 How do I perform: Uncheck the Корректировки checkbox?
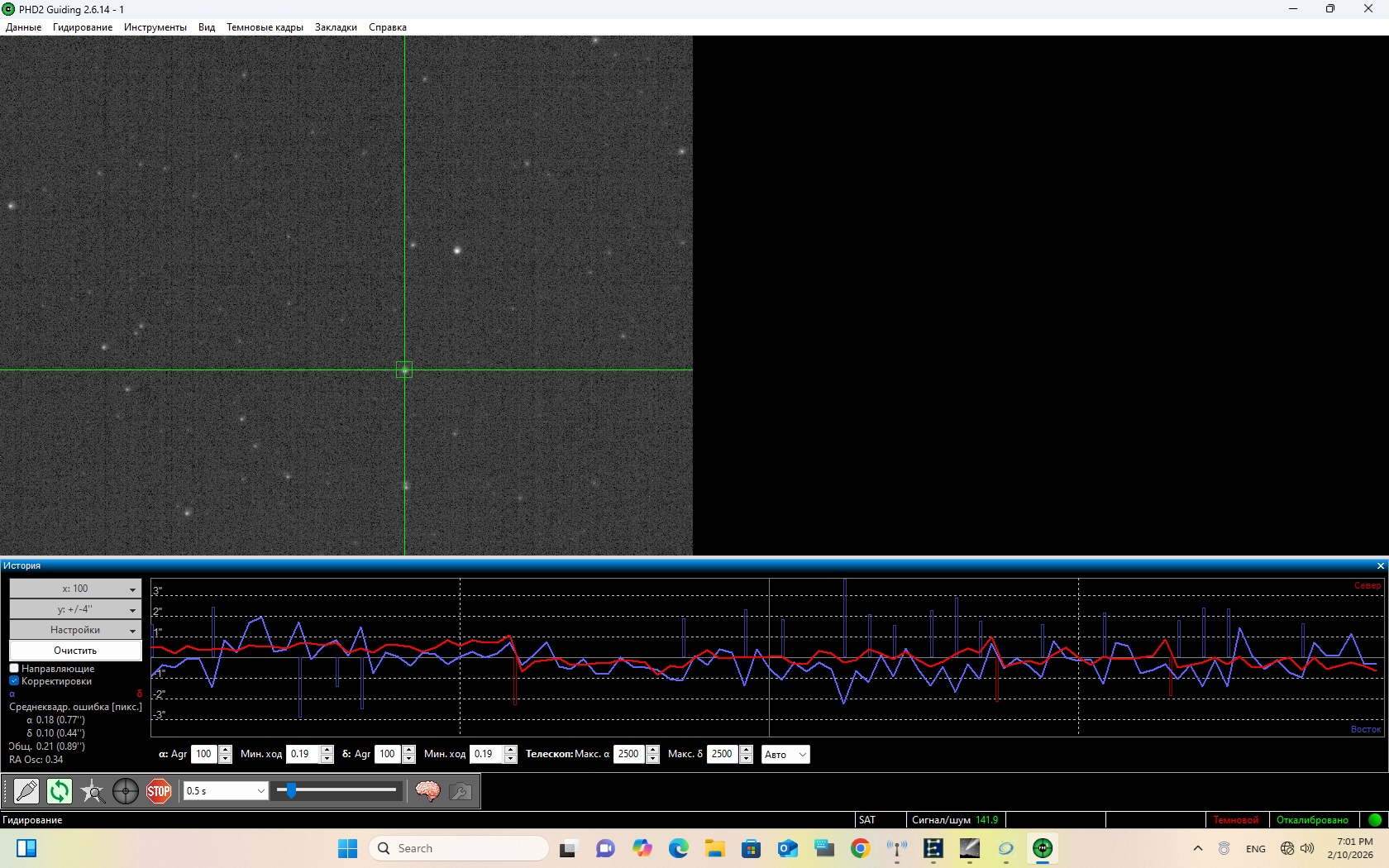click(x=14, y=681)
